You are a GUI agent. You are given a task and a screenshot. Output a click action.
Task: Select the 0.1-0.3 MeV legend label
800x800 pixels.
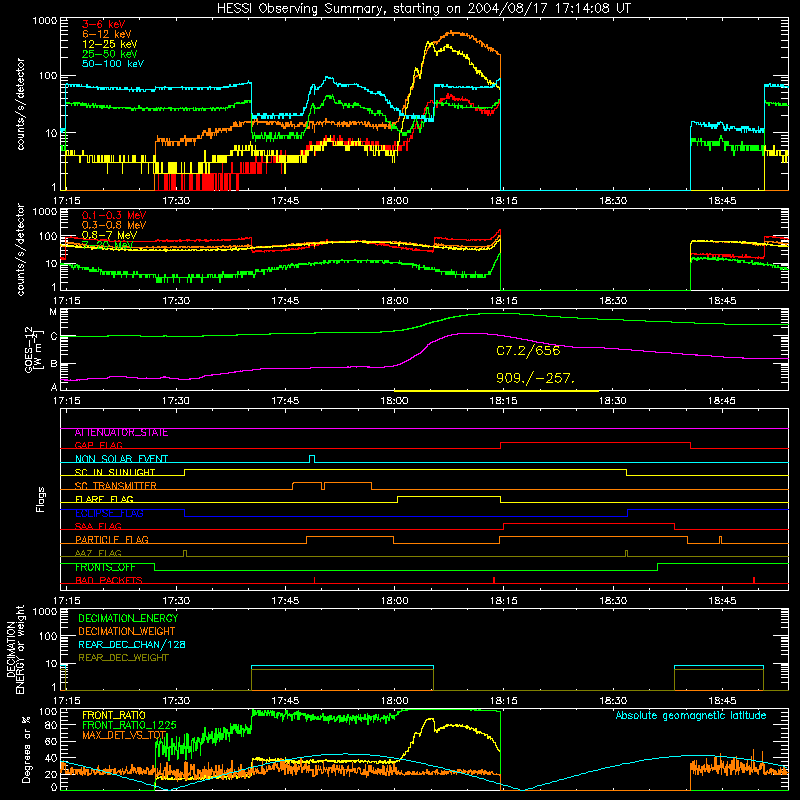[114, 215]
